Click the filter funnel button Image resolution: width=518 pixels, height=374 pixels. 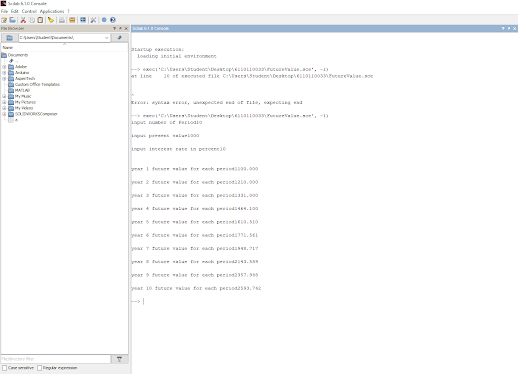pos(119,359)
